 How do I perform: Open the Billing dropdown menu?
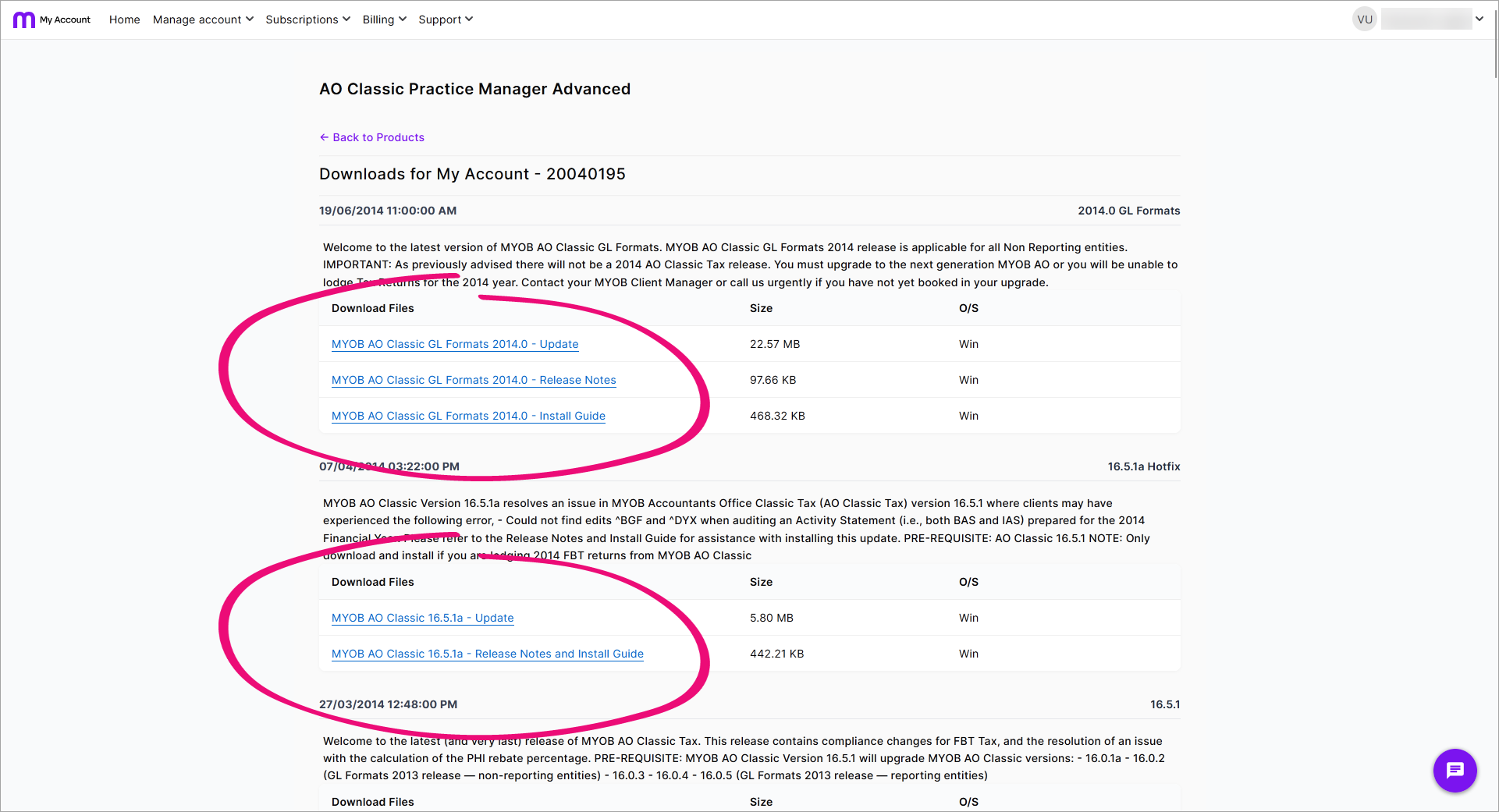click(x=385, y=20)
